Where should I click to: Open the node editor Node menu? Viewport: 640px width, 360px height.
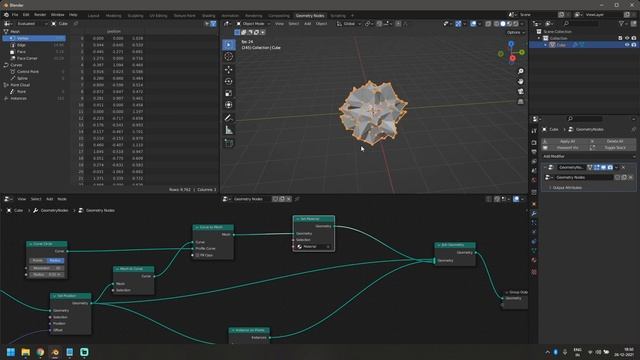click(62, 199)
